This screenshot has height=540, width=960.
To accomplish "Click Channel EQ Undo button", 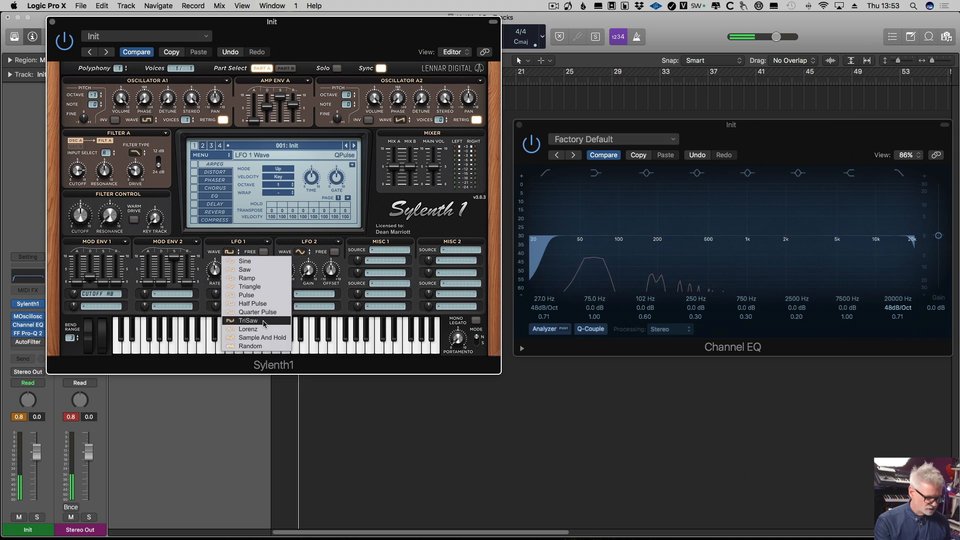I will tap(697, 155).
